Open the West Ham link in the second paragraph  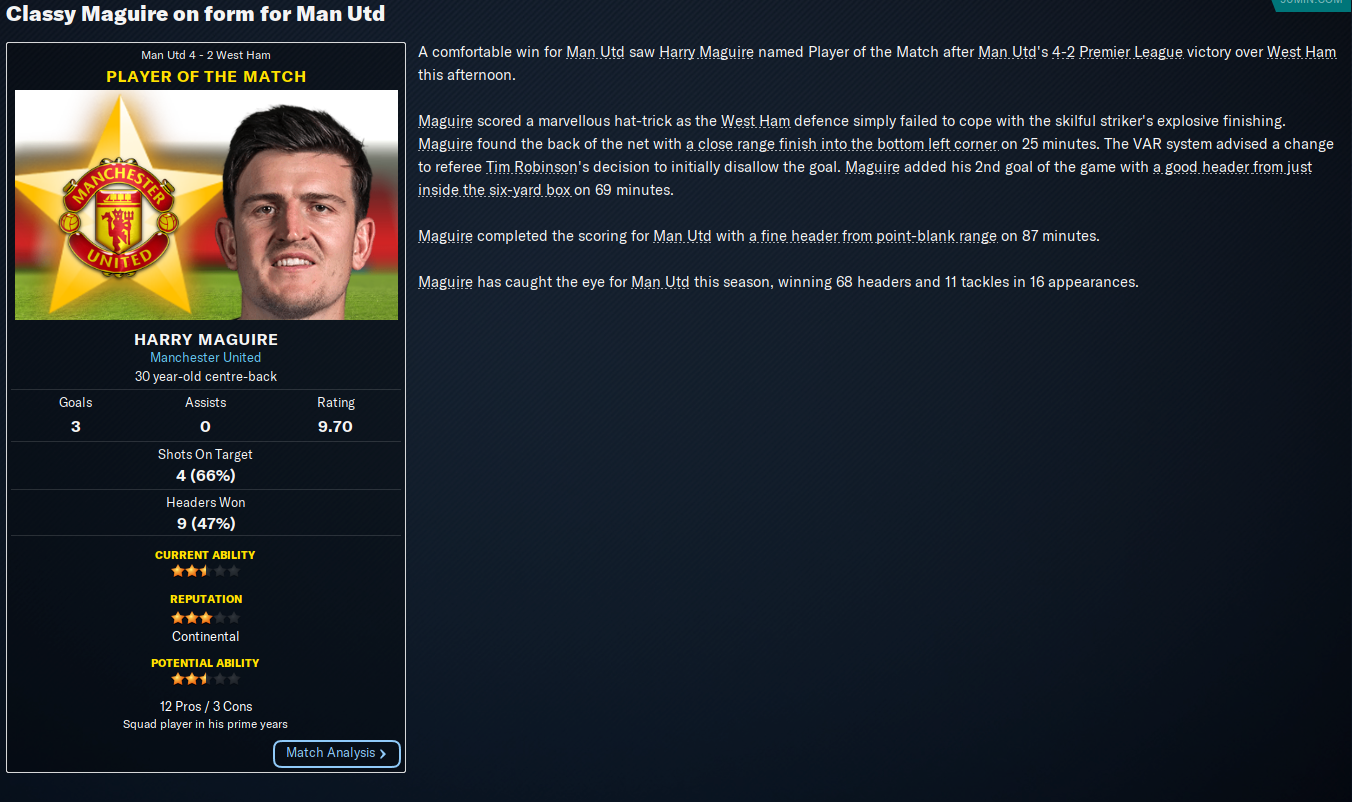[x=755, y=121]
